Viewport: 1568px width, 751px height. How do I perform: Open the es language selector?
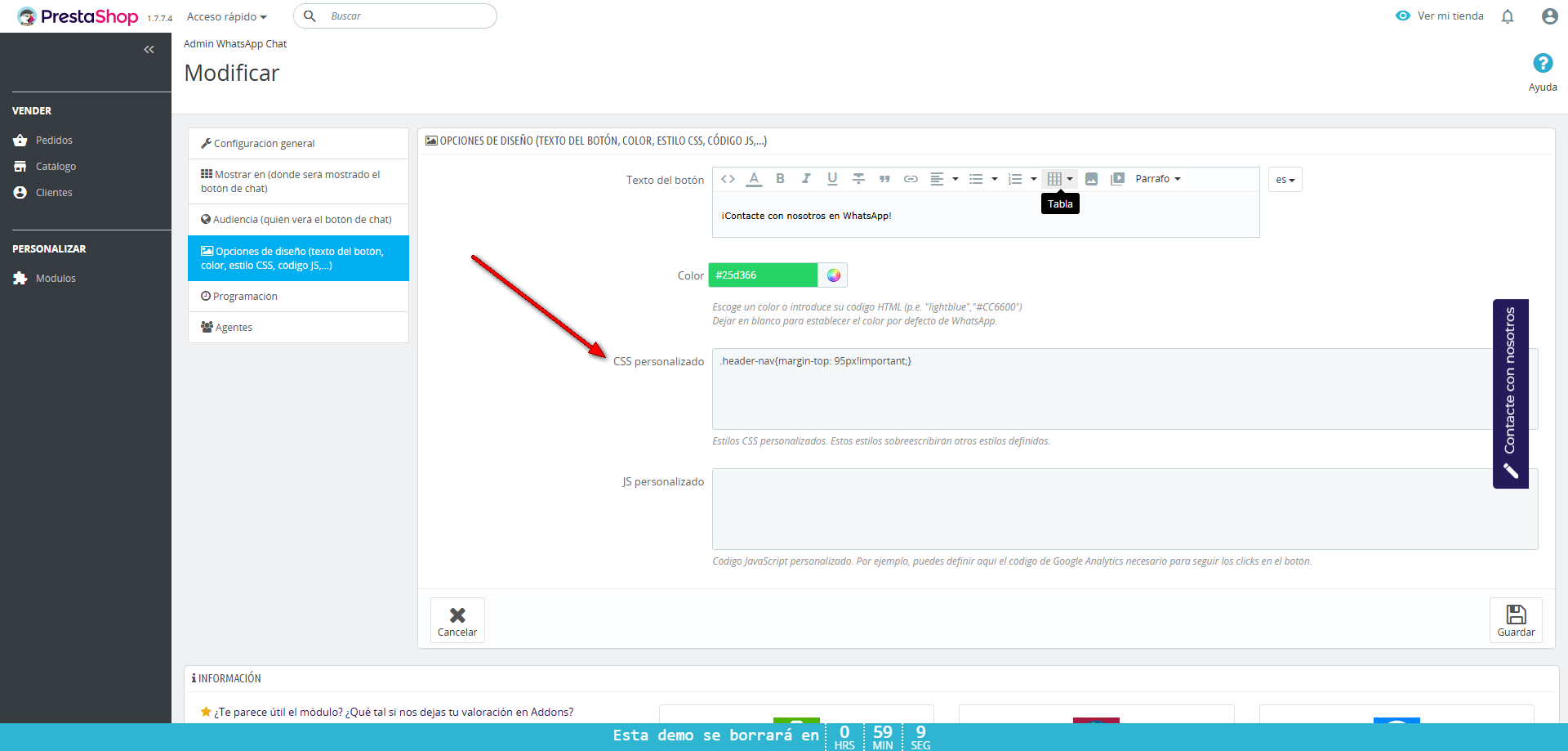[1285, 180]
